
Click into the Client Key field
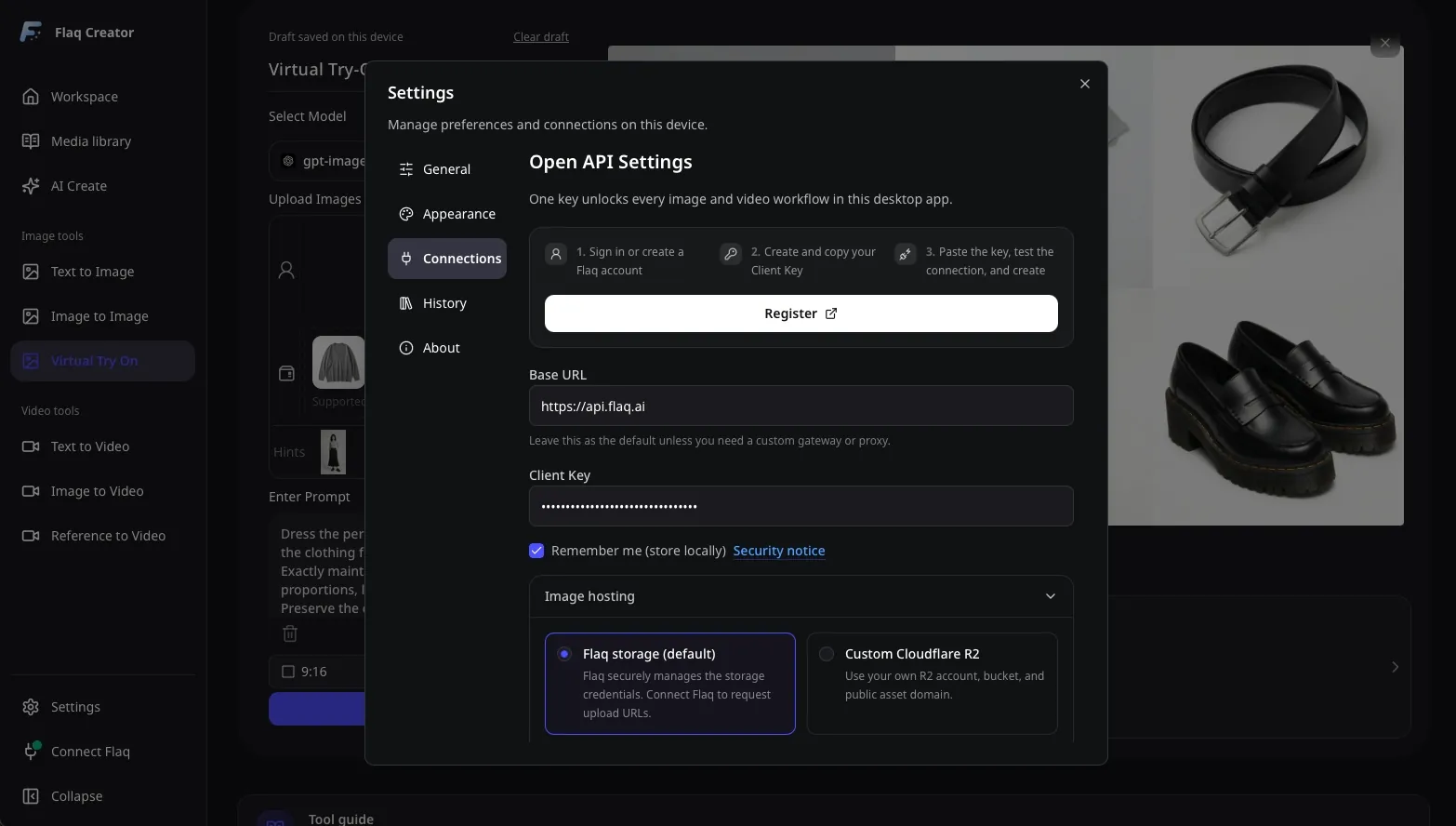tap(801, 506)
